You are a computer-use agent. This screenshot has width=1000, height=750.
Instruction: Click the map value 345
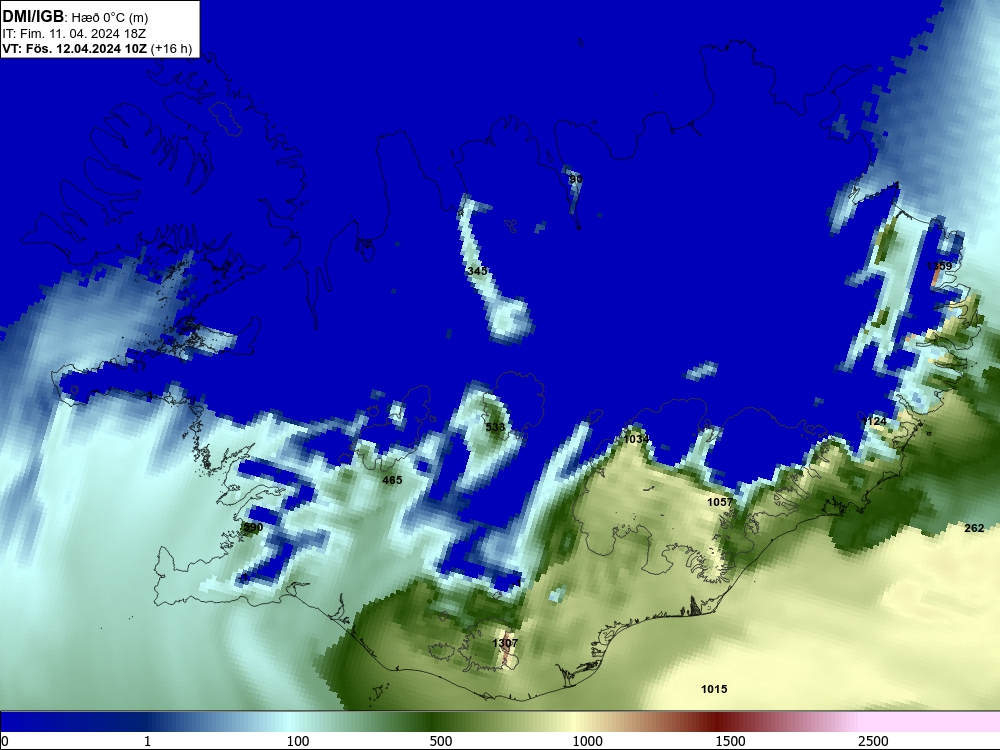pos(477,271)
